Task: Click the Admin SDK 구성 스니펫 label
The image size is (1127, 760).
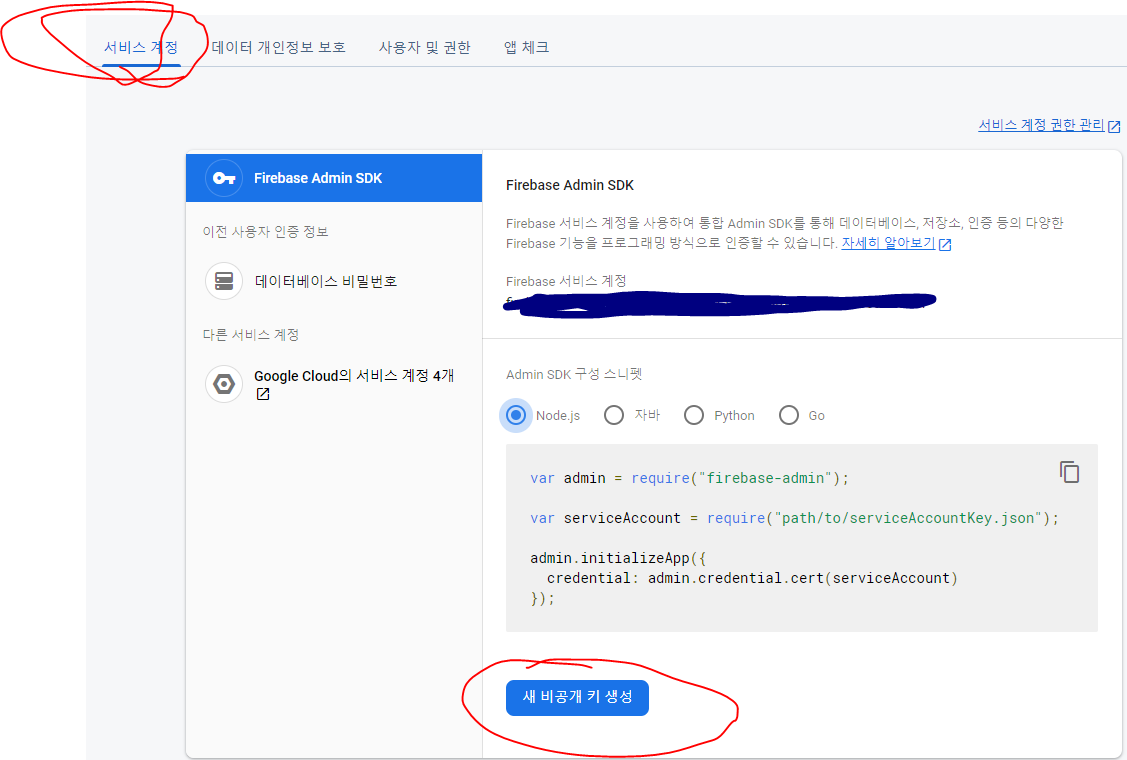Action: point(574,374)
